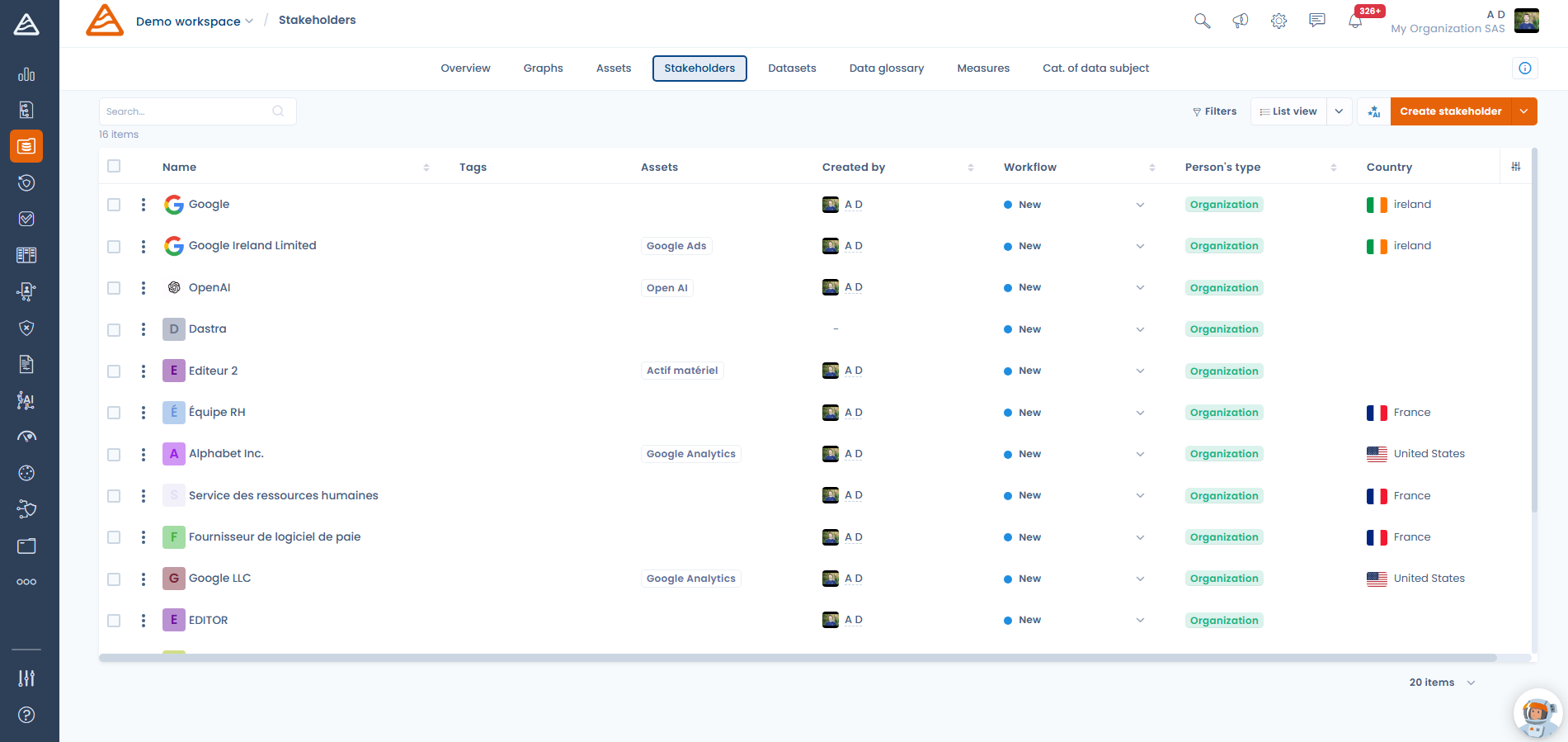Image resolution: width=1568 pixels, height=742 pixels.
Task: Click the United States cell in Alphabet row
Action: 1415,454
